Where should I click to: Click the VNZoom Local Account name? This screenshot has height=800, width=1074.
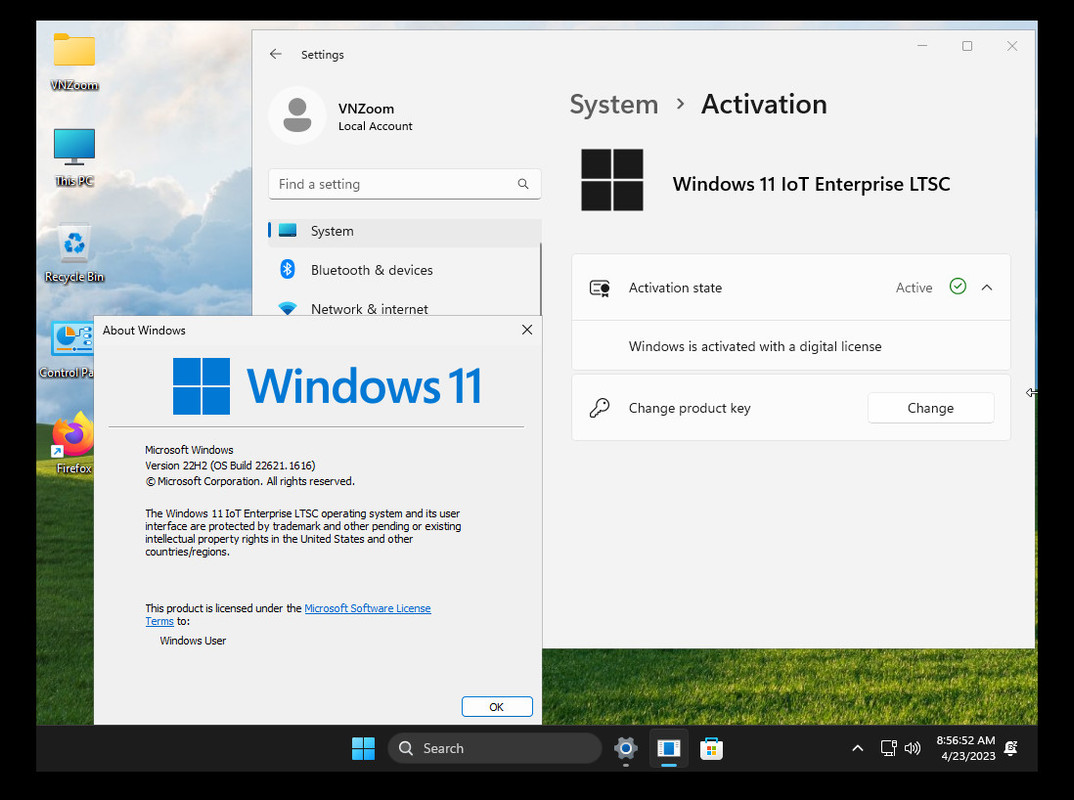coord(375,116)
